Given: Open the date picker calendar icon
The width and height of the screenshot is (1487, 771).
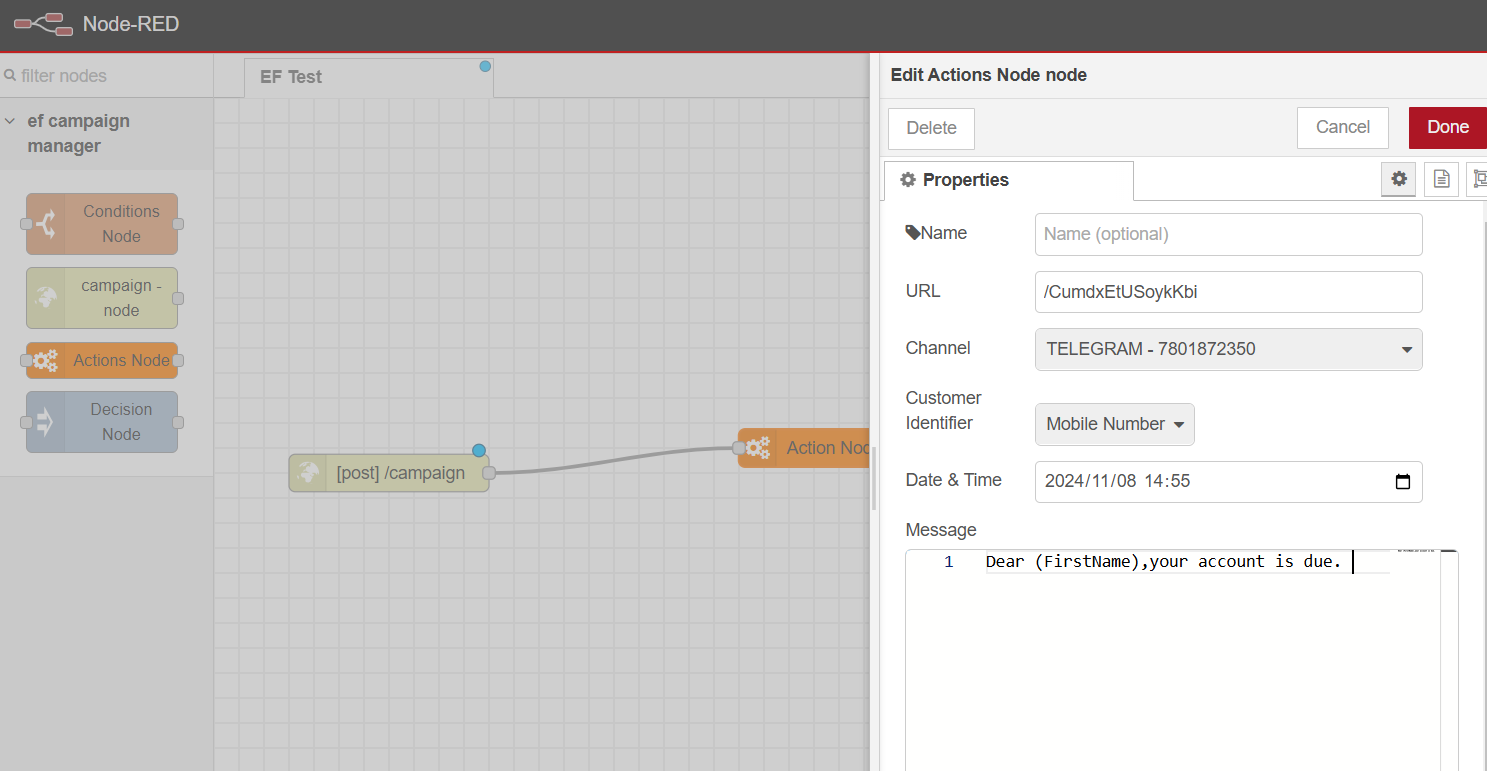Looking at the screenshot, I should pos(1402,481).
